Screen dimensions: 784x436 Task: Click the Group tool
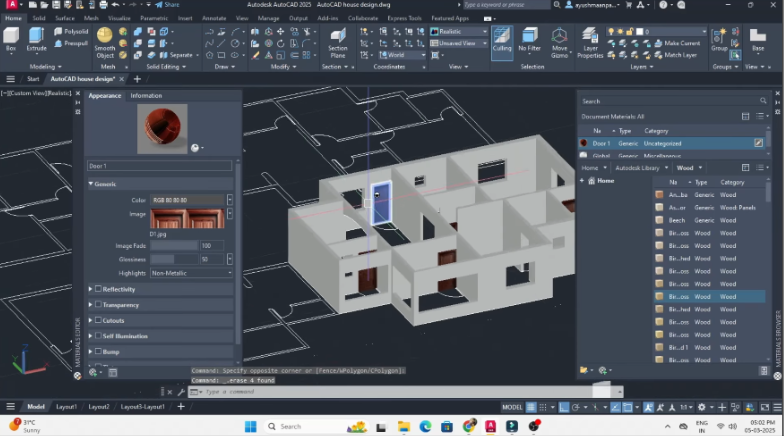point(719,40)
